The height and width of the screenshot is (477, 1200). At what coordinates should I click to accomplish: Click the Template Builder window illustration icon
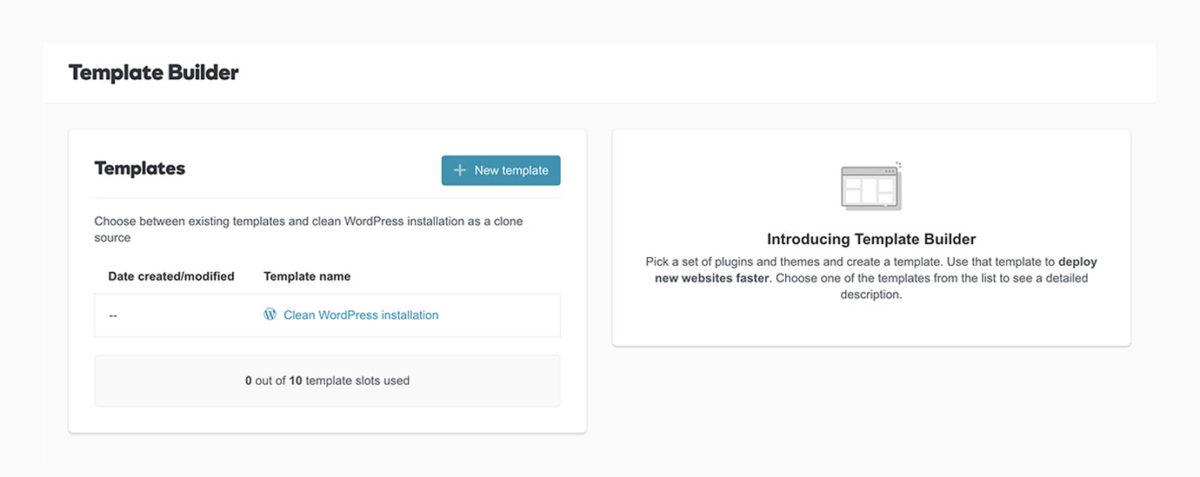(x=871, y=187)
